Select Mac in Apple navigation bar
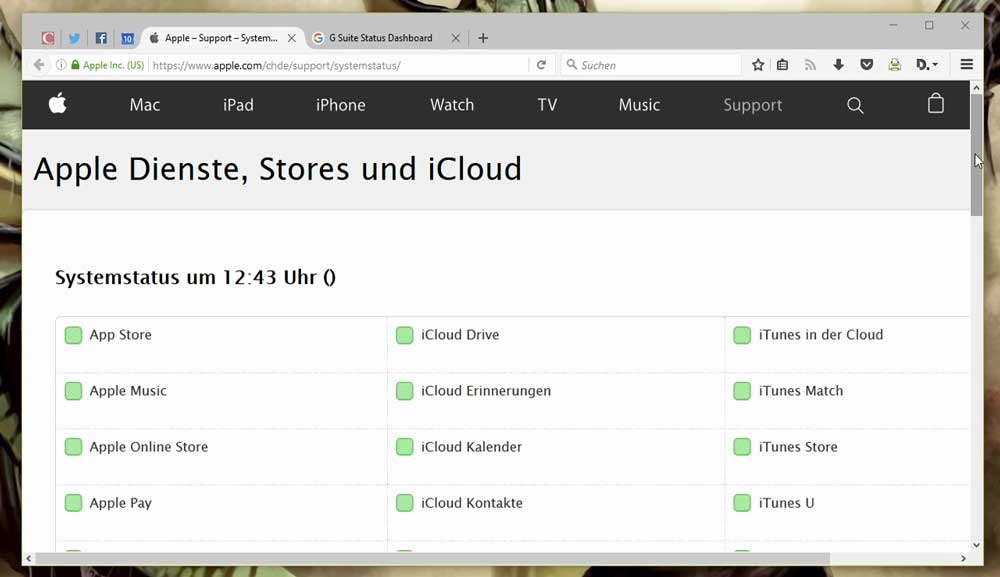Viewport: 1000px width, 577px height. tap(145, 105)
